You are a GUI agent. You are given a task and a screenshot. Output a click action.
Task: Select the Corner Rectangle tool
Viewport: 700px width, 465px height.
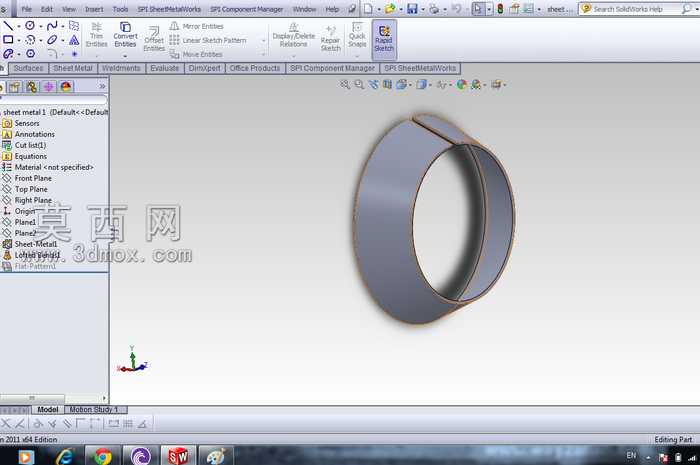(x=8, y=40)
